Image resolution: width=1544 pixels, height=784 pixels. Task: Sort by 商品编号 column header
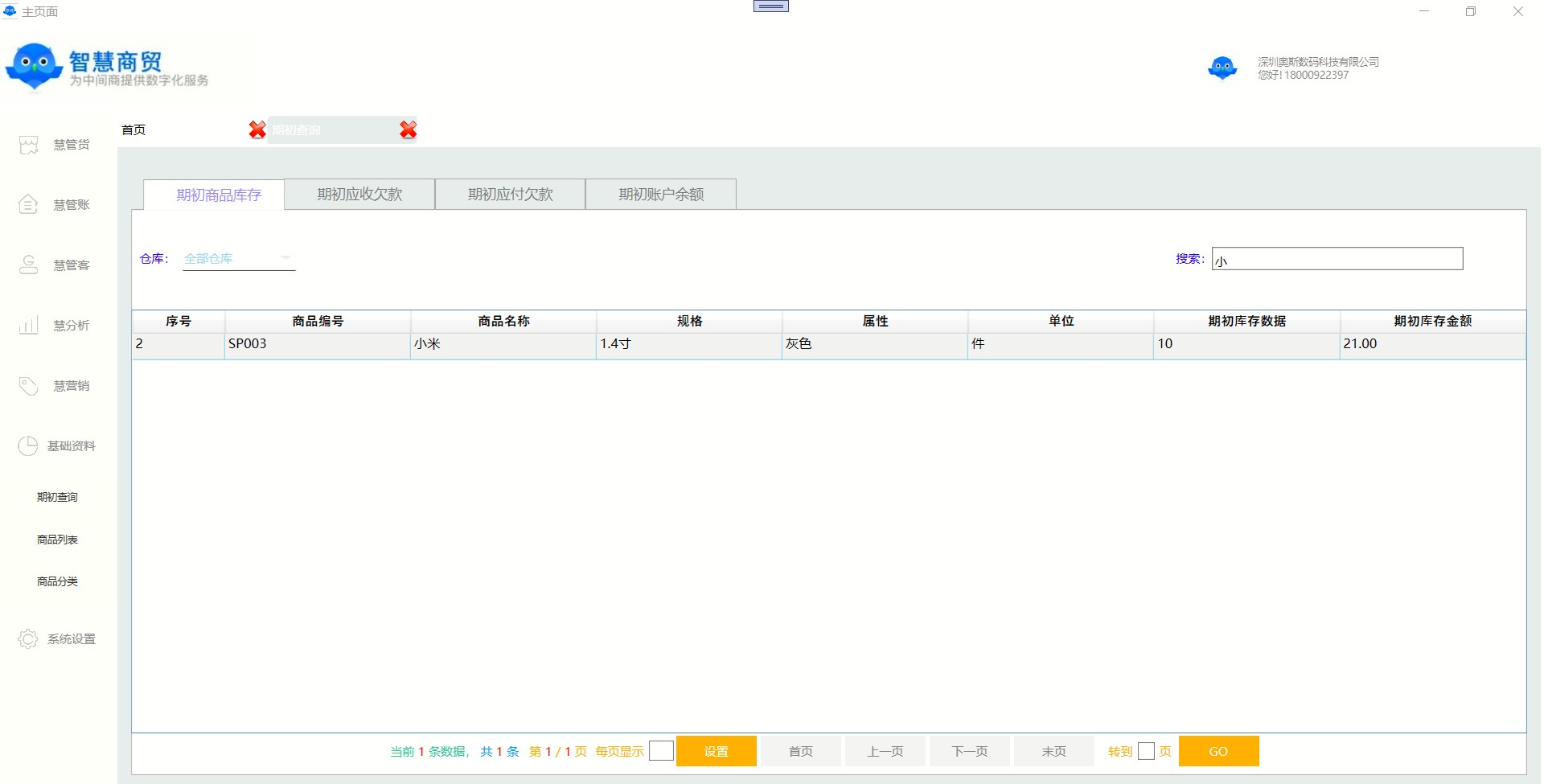(x=318, y=321)
